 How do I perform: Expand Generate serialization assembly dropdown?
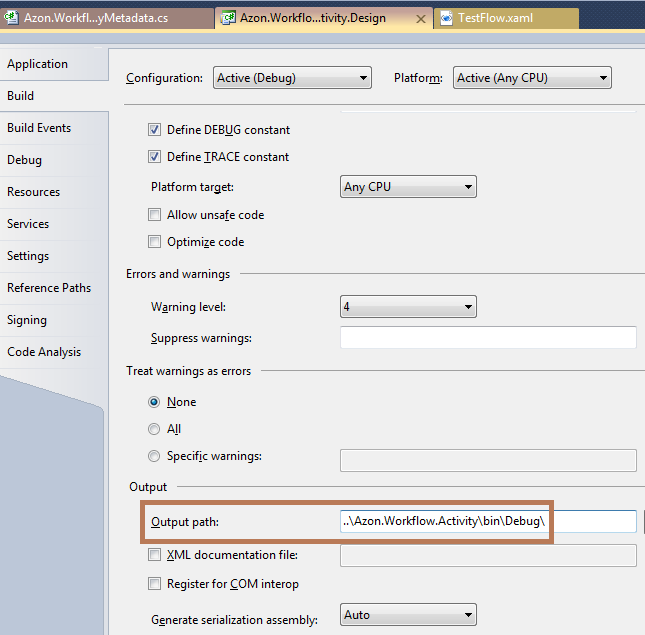click(408, 616)
